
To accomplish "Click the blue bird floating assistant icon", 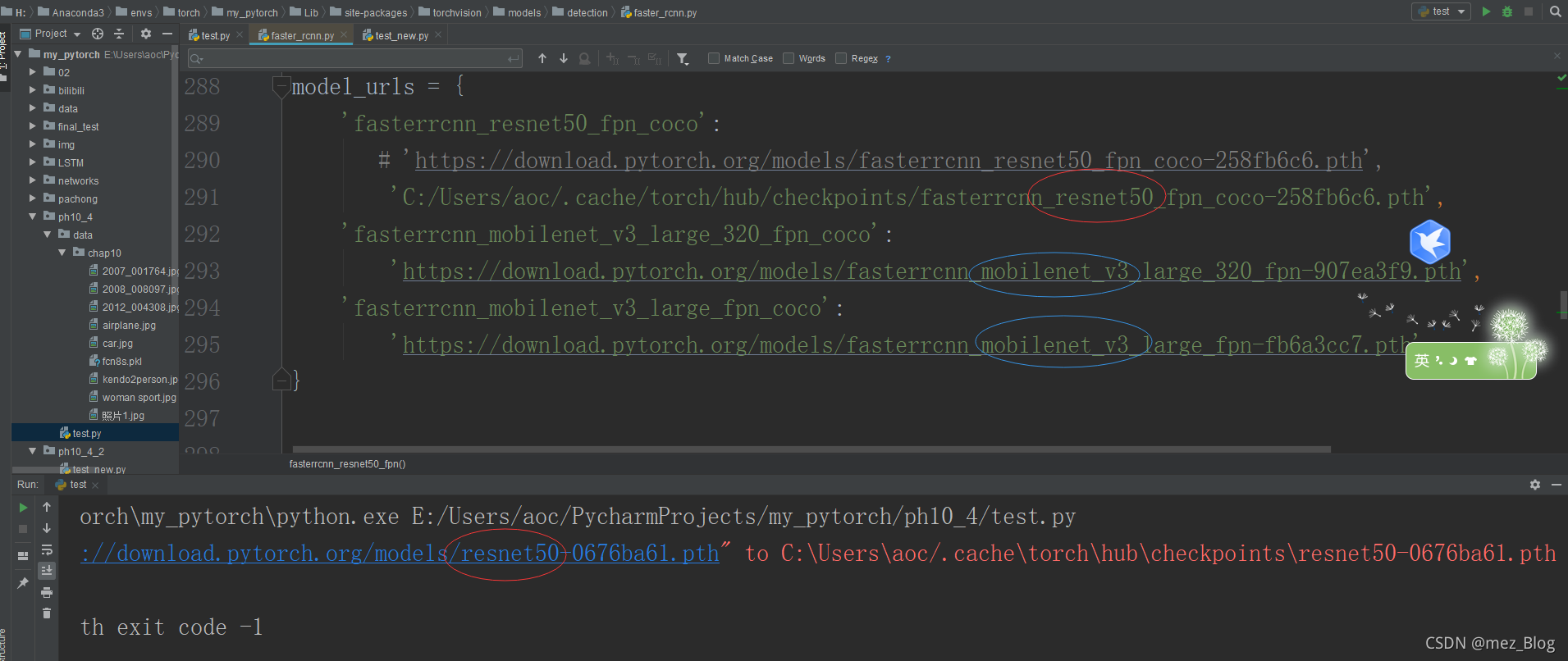I will click(x=1430, y=241).
